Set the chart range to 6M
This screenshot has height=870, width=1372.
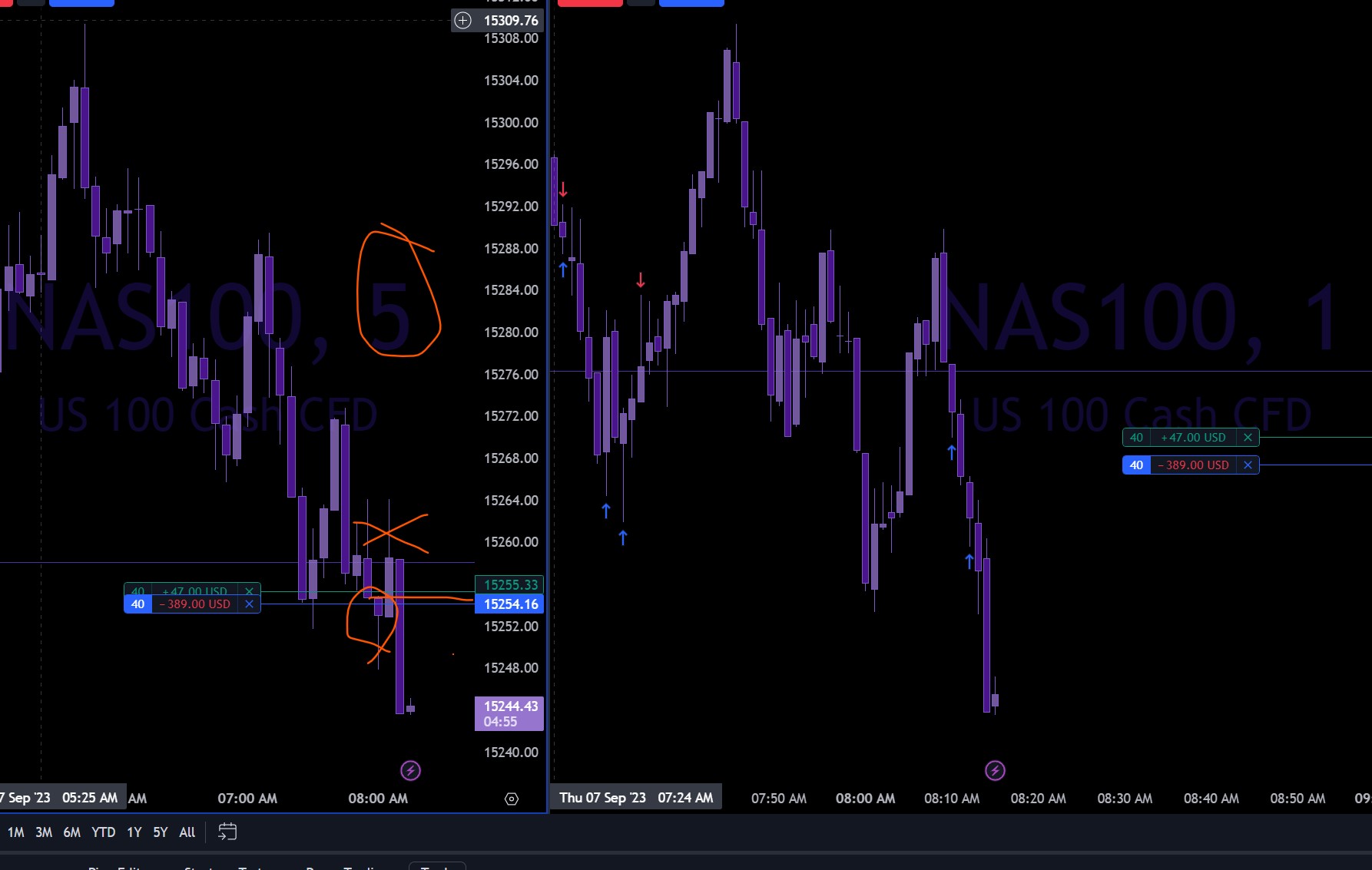(x=72, y=832)
